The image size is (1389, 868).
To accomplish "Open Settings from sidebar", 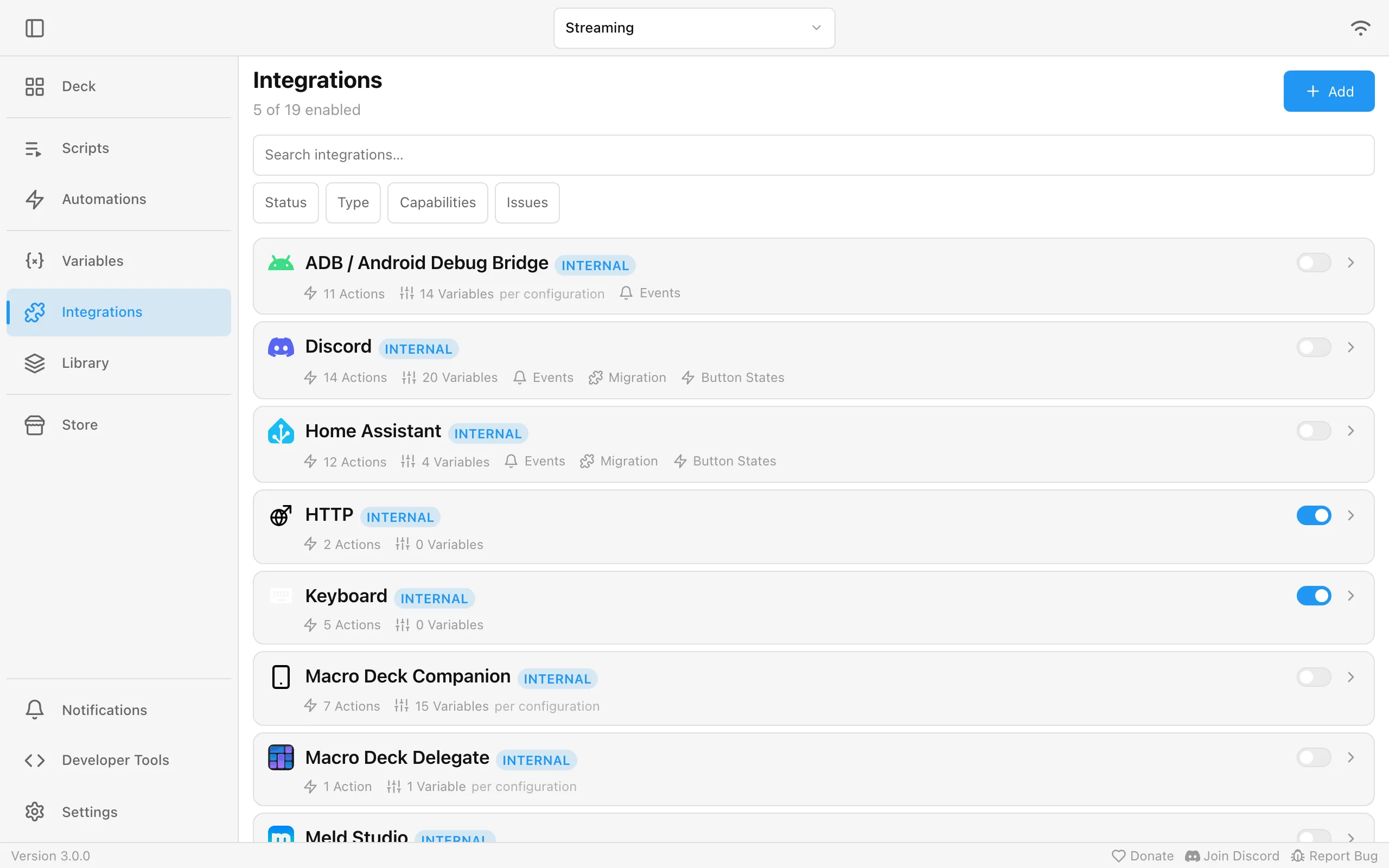I will pyautogui.click(x=119, y=812).
